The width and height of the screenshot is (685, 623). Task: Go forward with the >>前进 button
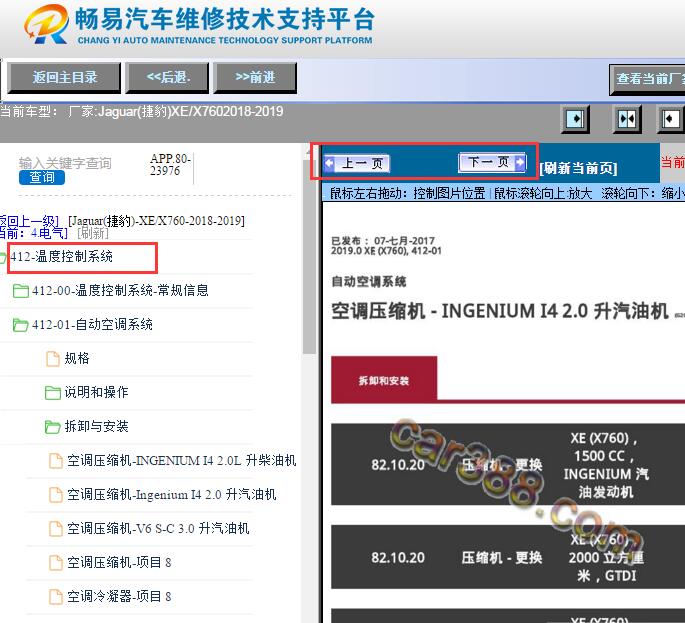(x=255, y=78)
